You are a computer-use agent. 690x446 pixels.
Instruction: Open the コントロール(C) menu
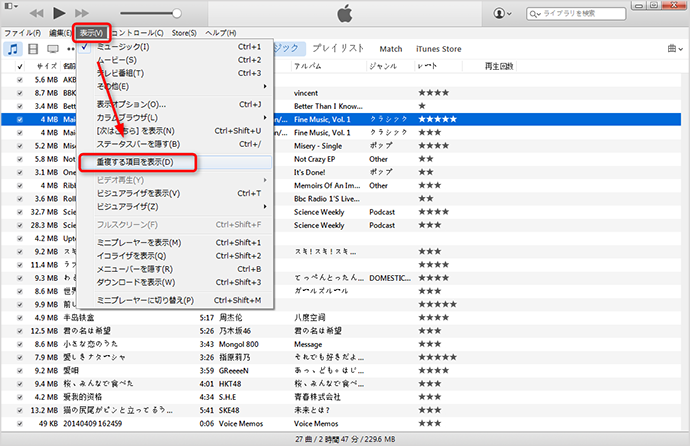137,33
